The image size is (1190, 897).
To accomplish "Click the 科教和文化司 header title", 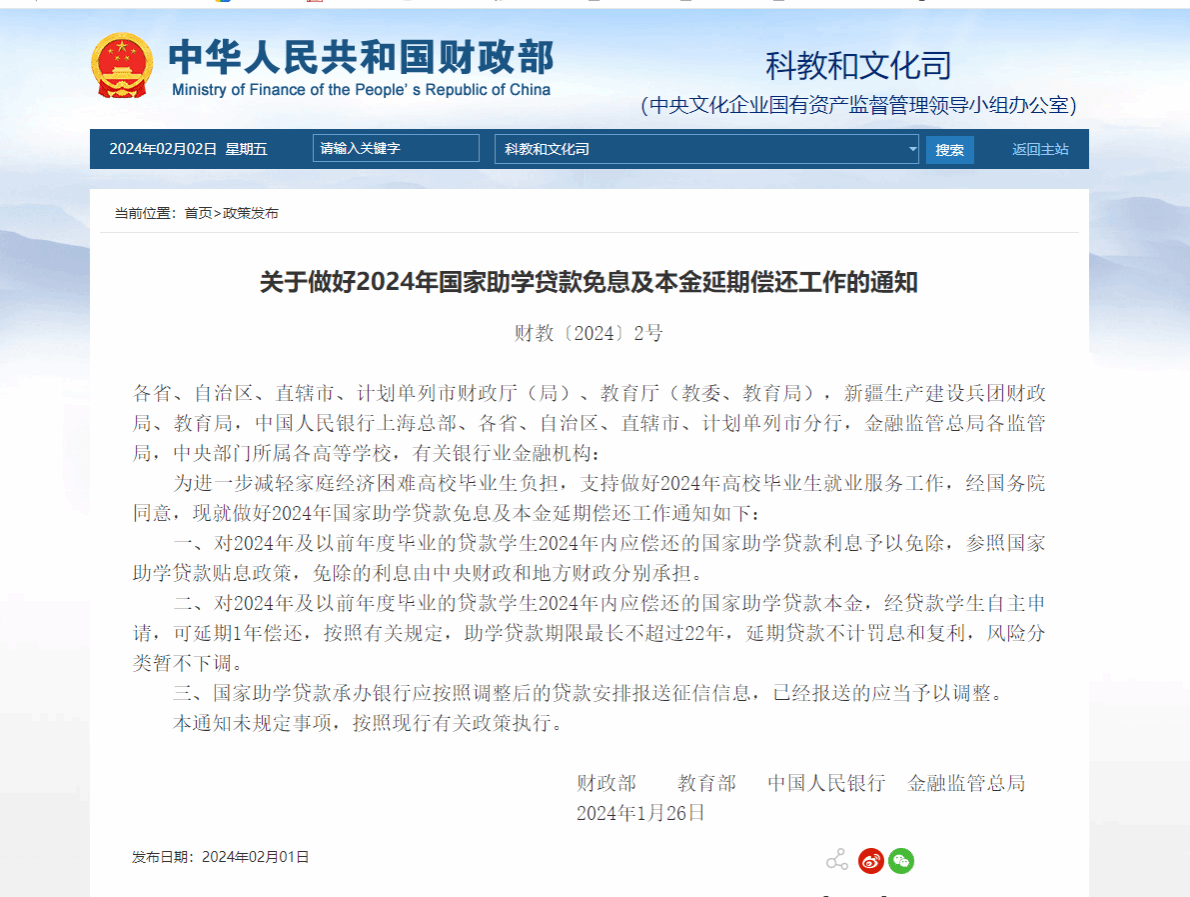I will 858,66.
